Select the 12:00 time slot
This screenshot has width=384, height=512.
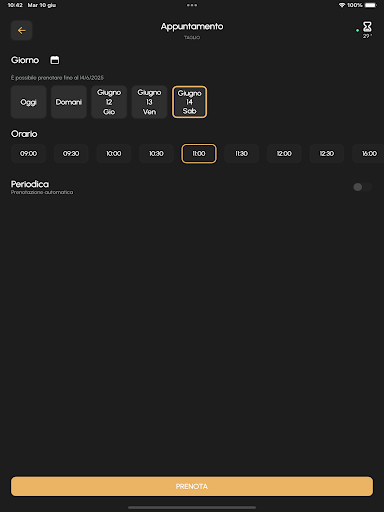coord(284,154)
